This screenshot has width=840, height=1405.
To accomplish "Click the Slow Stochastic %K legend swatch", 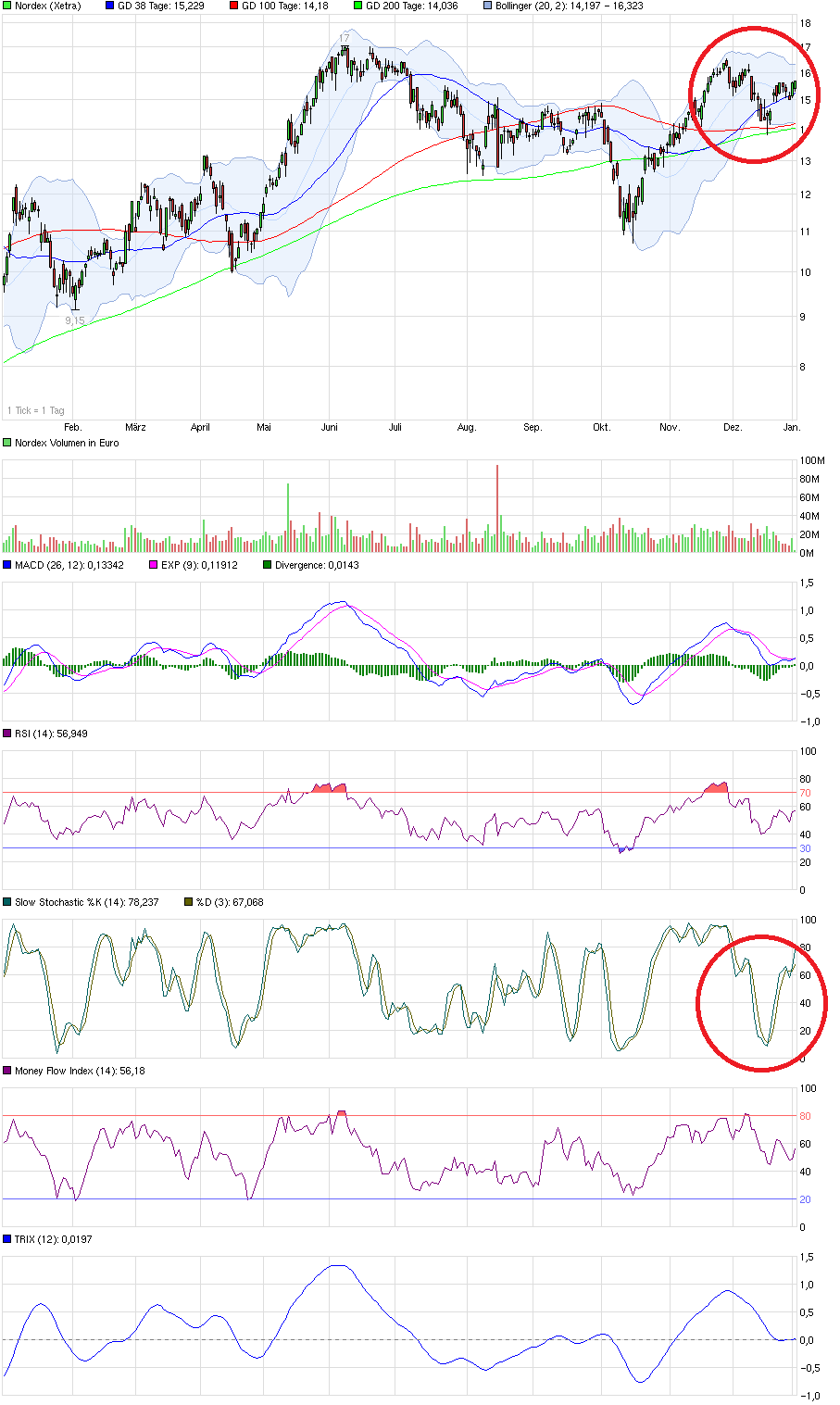I will (7, 902).
